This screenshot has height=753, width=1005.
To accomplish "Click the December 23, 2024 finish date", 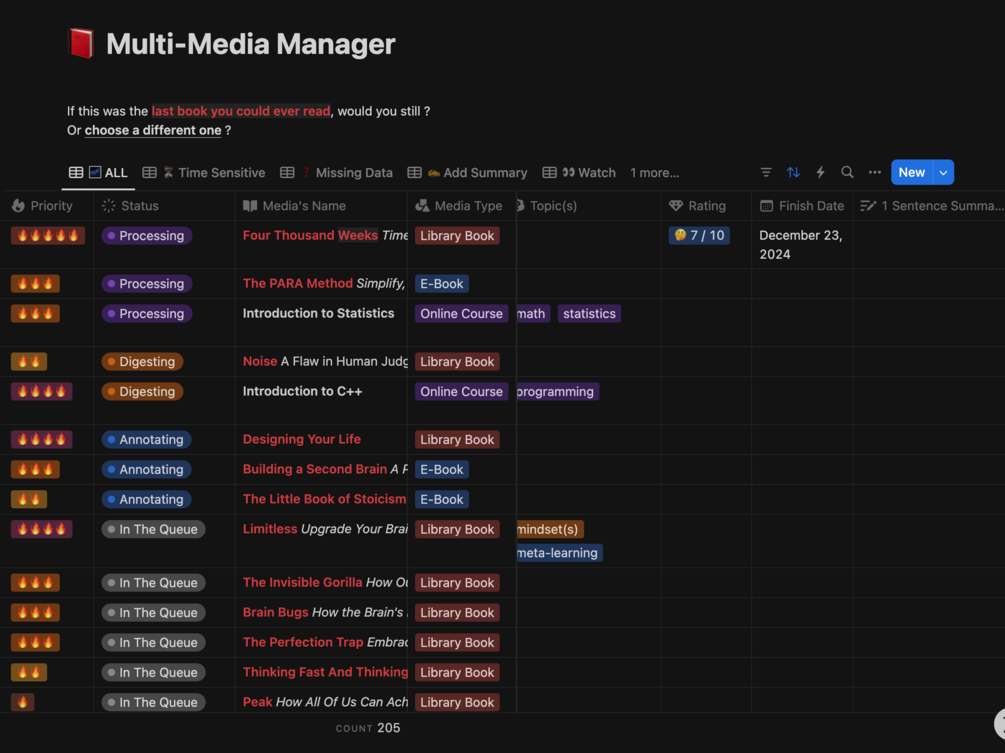I will [801, 245].
